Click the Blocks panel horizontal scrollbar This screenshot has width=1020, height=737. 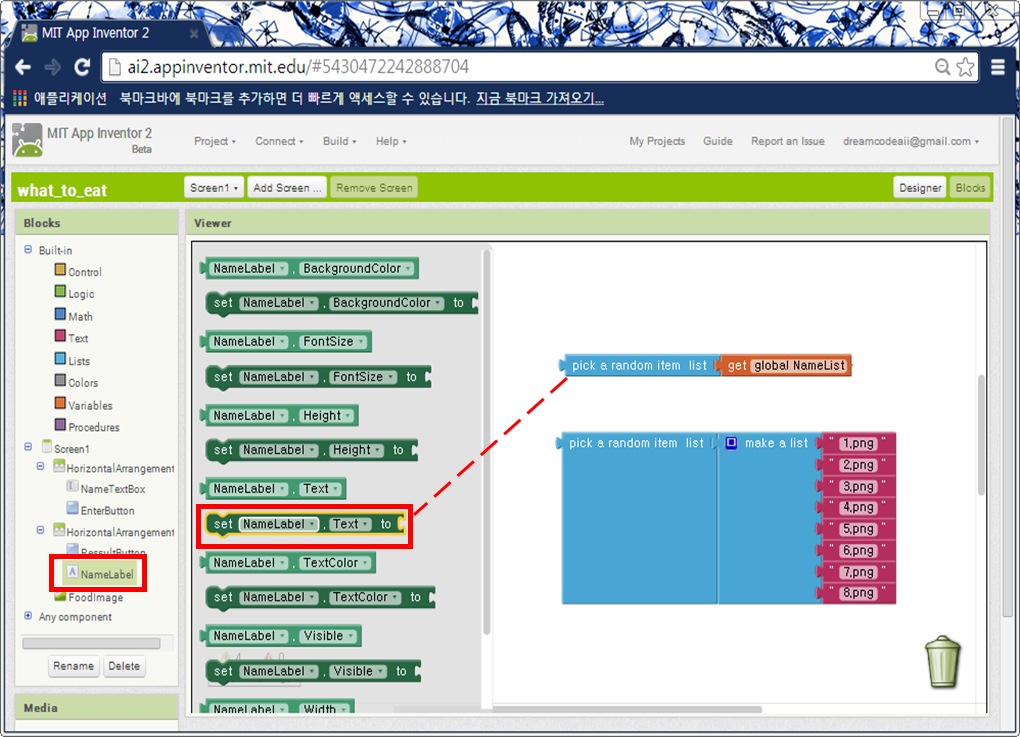pos(92,643)
